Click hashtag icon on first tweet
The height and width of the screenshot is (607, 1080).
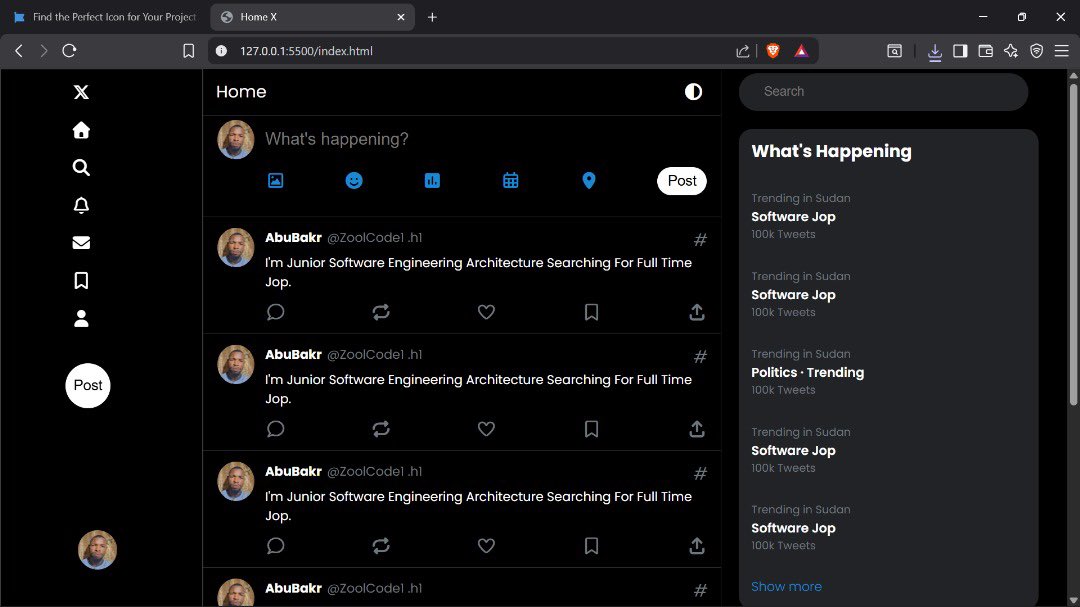coord(700,240)
